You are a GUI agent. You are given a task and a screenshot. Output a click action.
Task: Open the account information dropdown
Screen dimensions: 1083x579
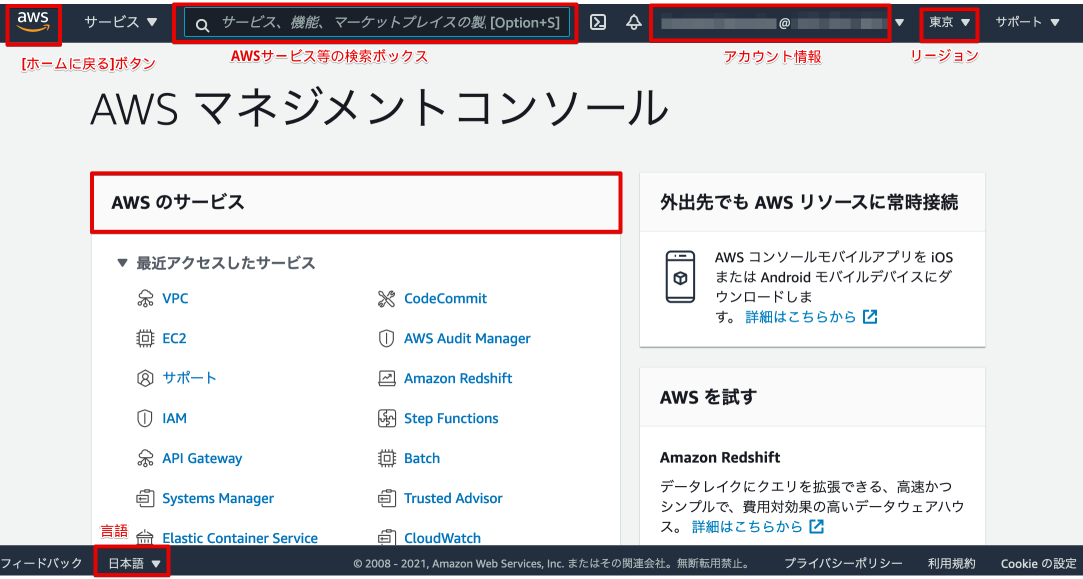[782, 23]
